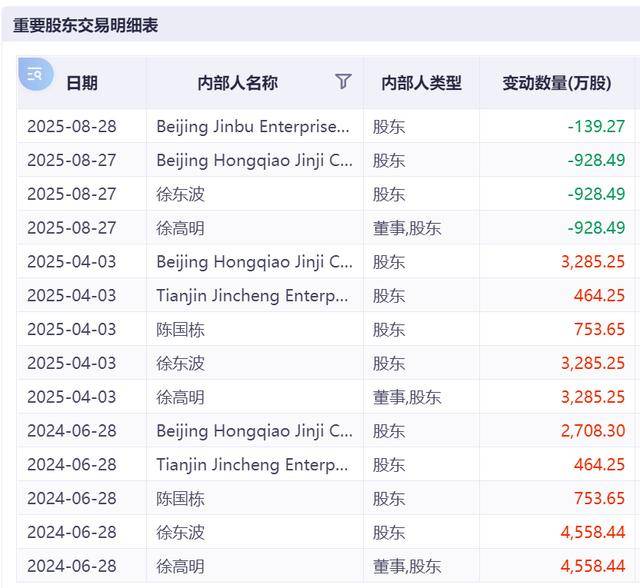
Task: Click the 内部人类型 column header
Action: [x=421, y=83]
